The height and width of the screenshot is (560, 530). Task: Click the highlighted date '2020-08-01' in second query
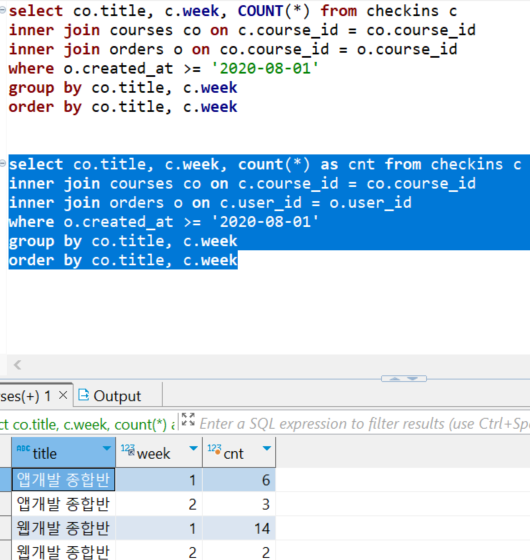265,222
